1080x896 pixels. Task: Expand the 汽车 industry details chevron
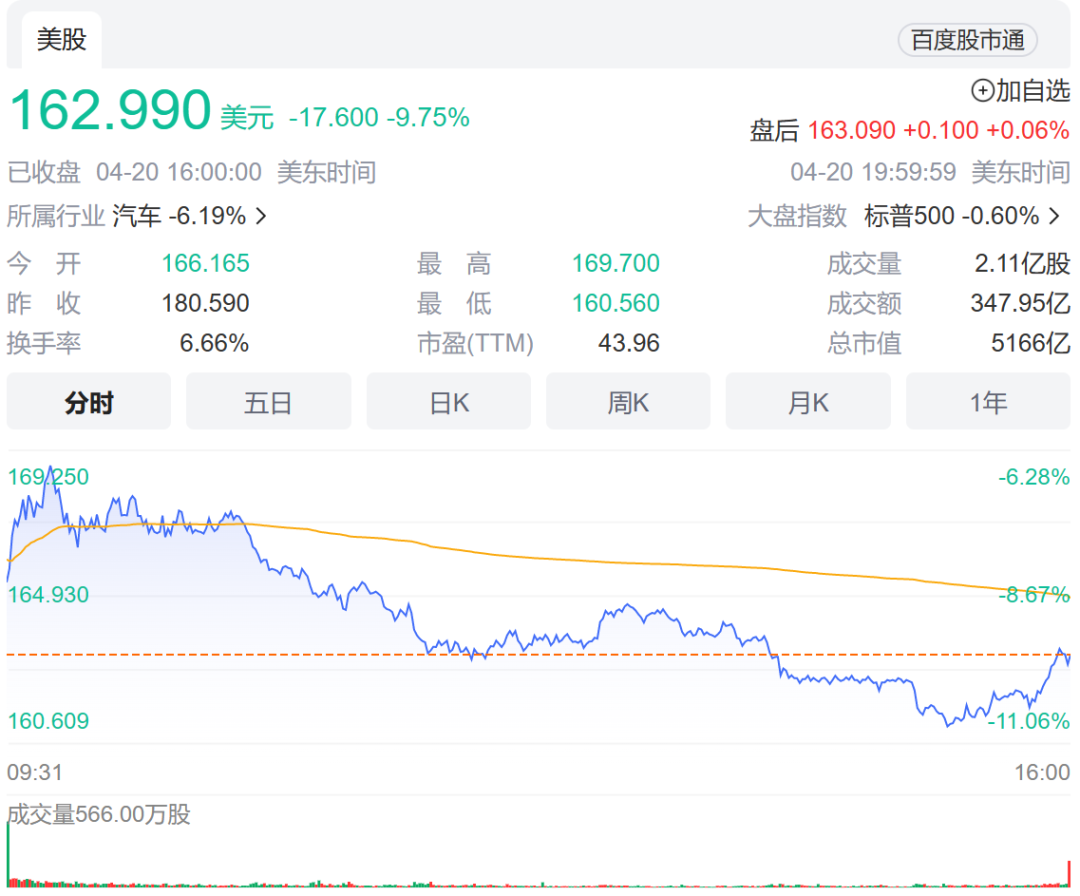pyautogui.click(x=259, y=215)
